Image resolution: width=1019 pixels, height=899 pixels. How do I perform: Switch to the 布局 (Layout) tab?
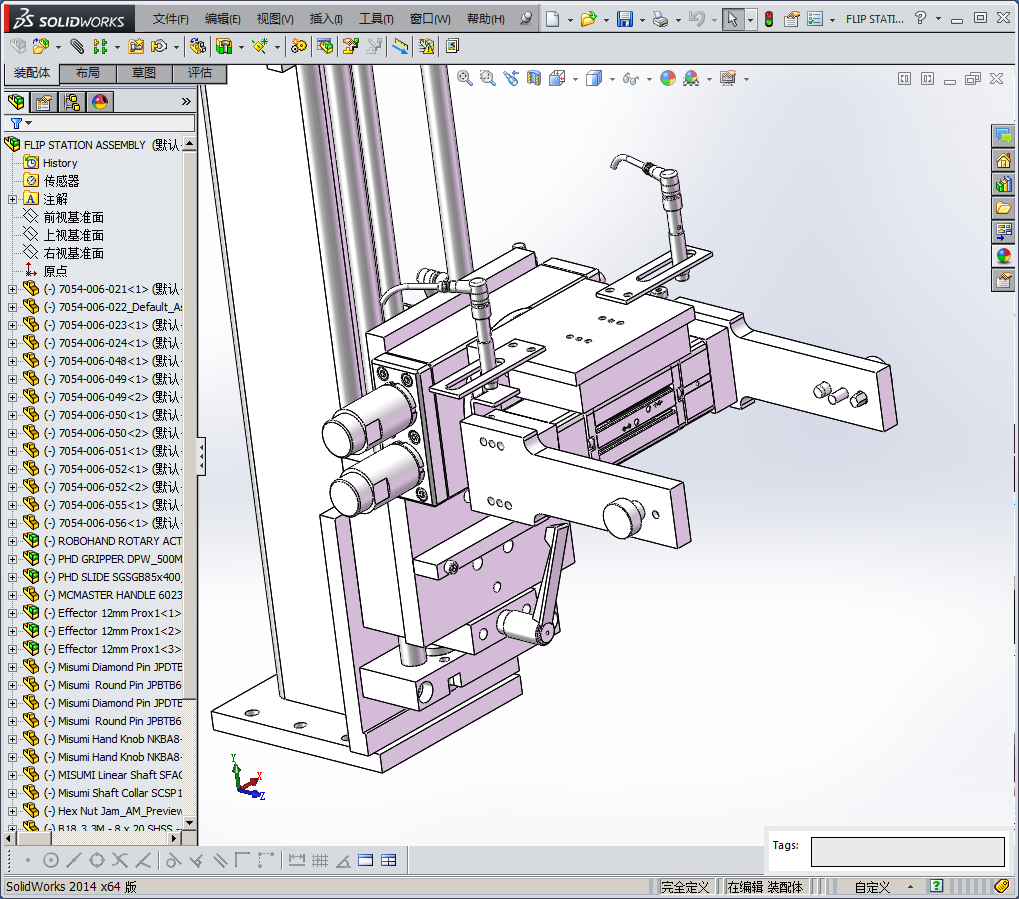(88, 73)
